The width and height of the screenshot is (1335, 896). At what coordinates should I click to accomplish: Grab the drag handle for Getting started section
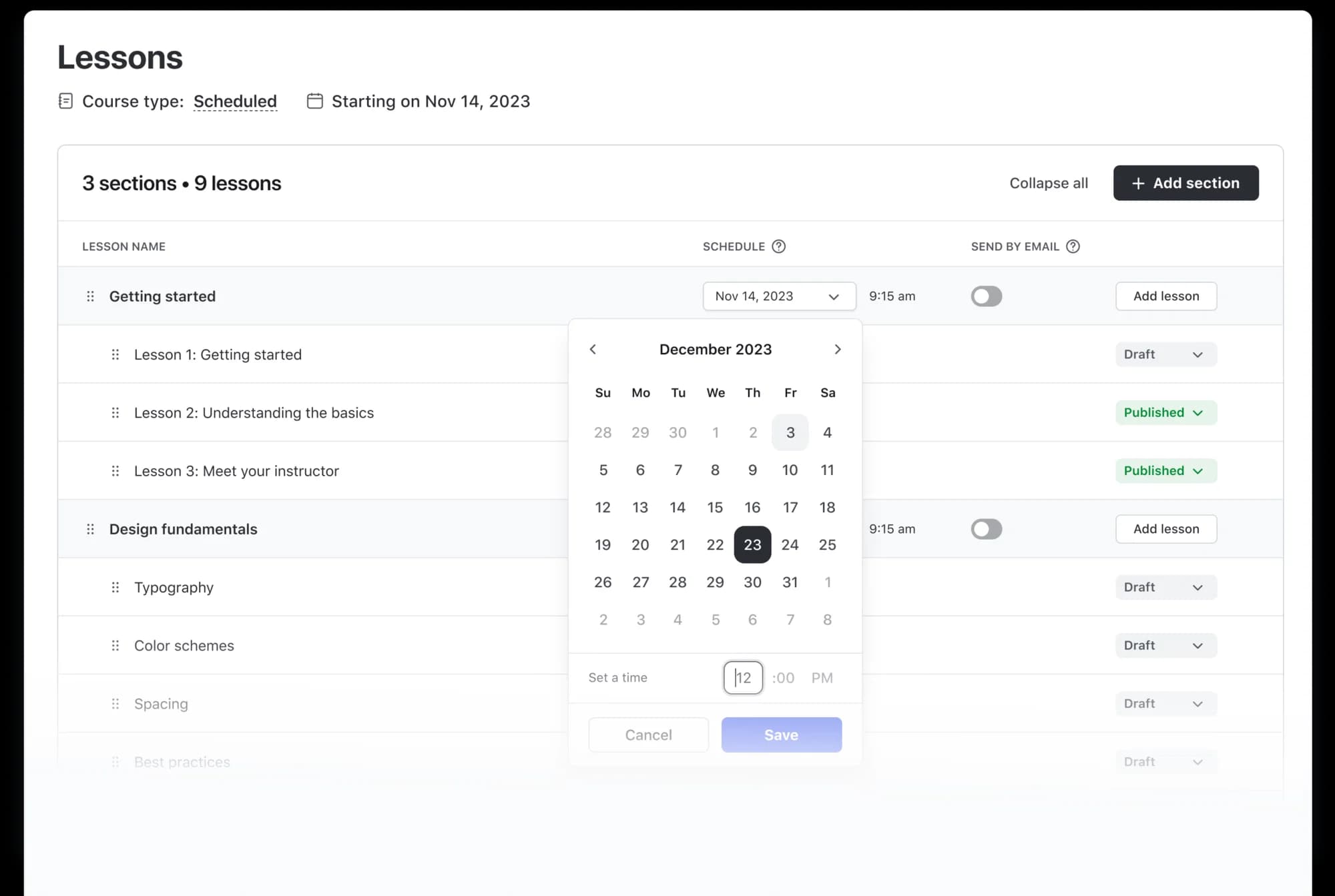pos(90,296)
